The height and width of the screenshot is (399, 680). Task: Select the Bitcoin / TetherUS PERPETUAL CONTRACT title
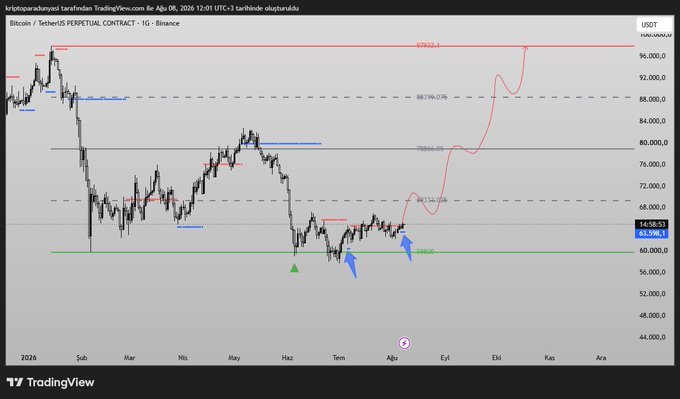94,23
